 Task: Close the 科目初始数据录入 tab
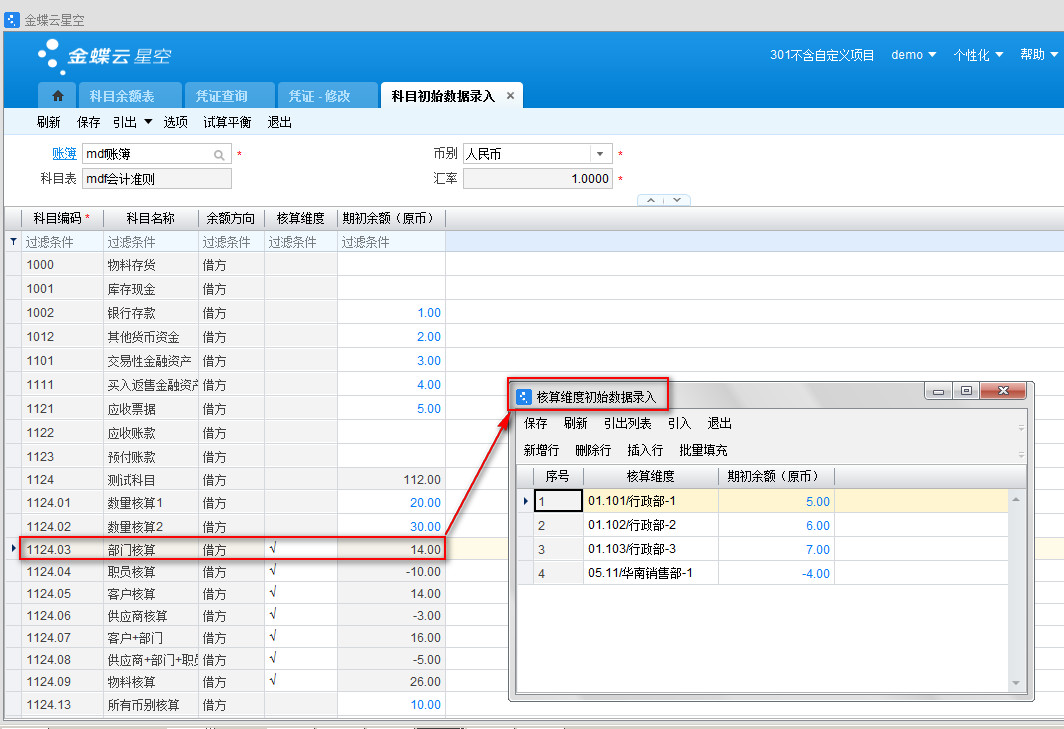510,96
